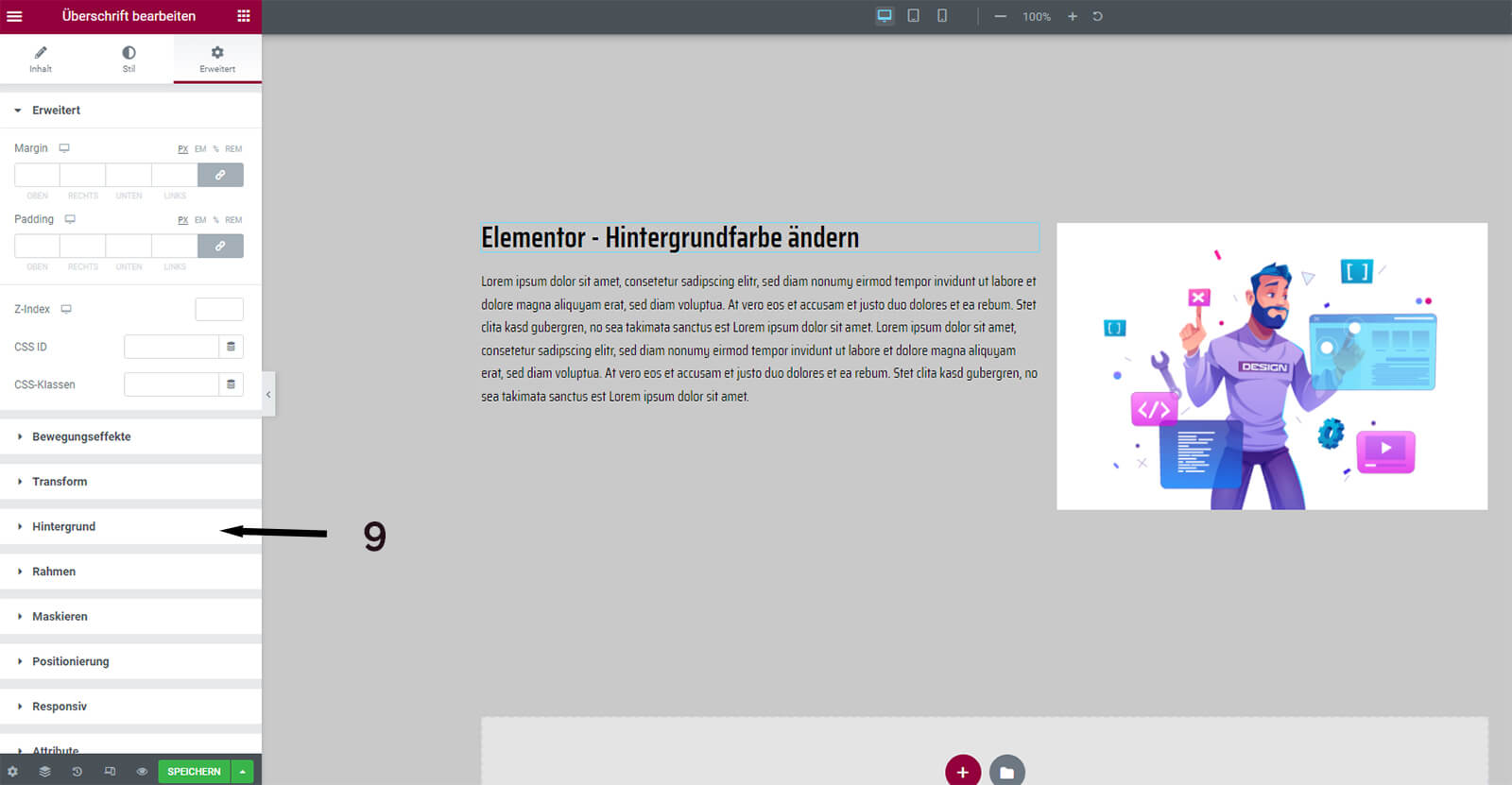Expand the Bewegungseffekte section

click(x=81, y=437)
